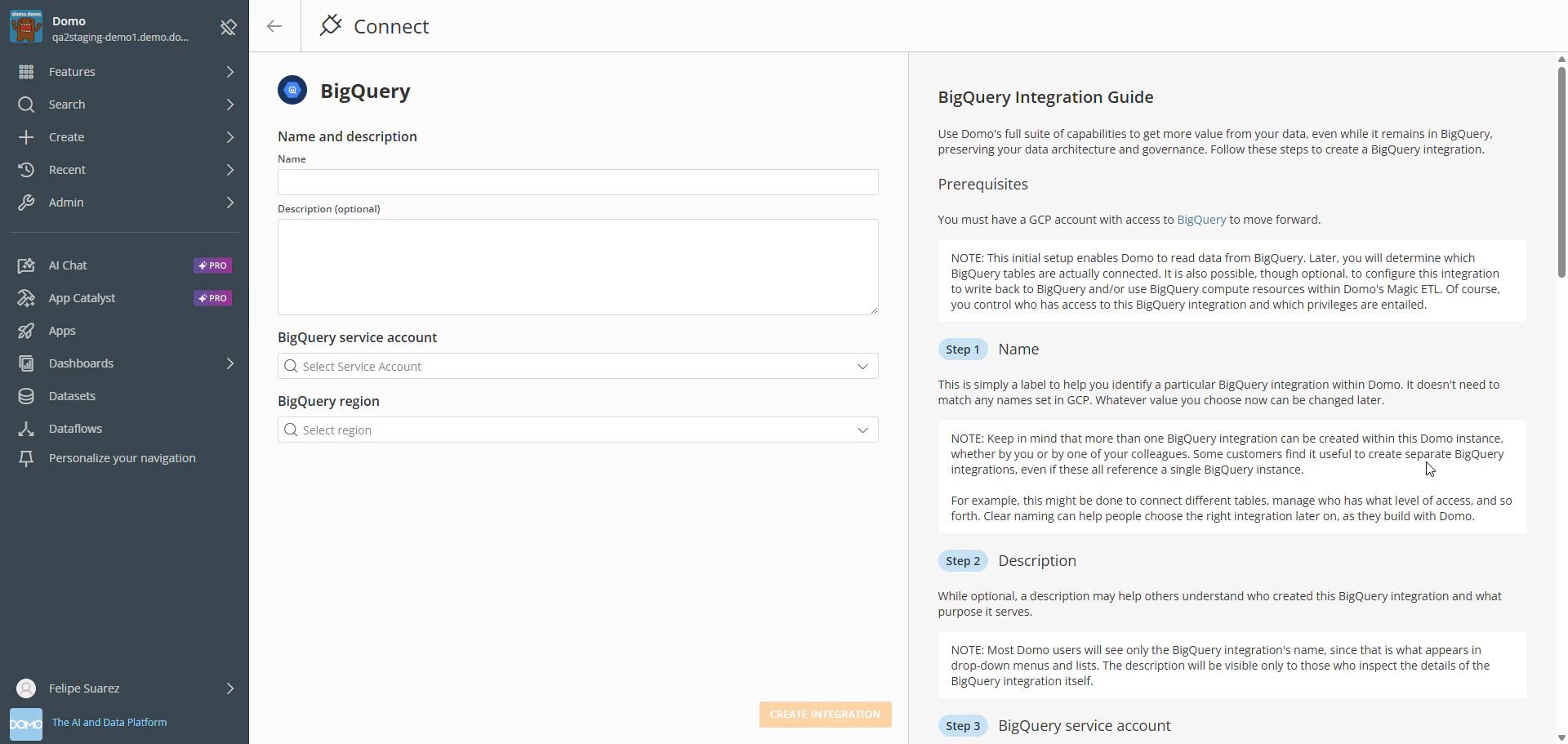
Task: Open Dataflows from sidebar
Action: (x=124, y=429)
